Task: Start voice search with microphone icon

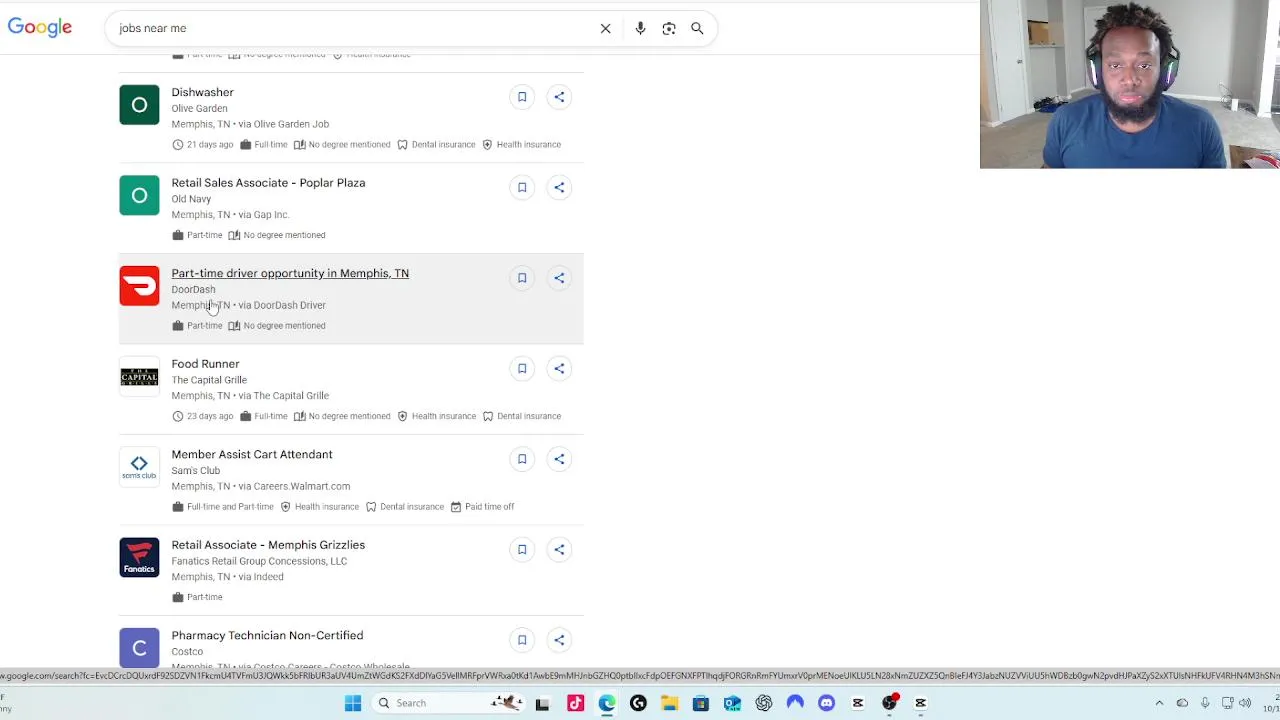Action: pos(640,28)
